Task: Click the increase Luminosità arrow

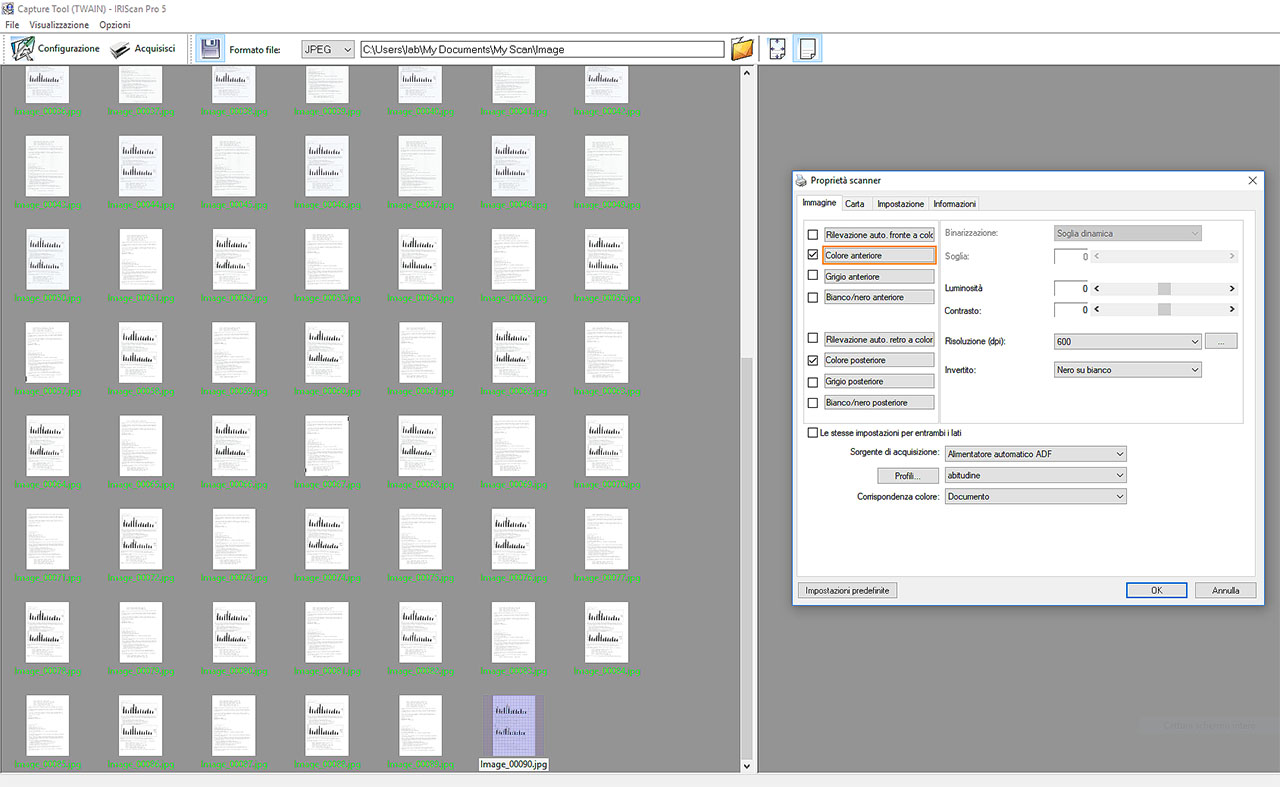Action: [1232, 289]
